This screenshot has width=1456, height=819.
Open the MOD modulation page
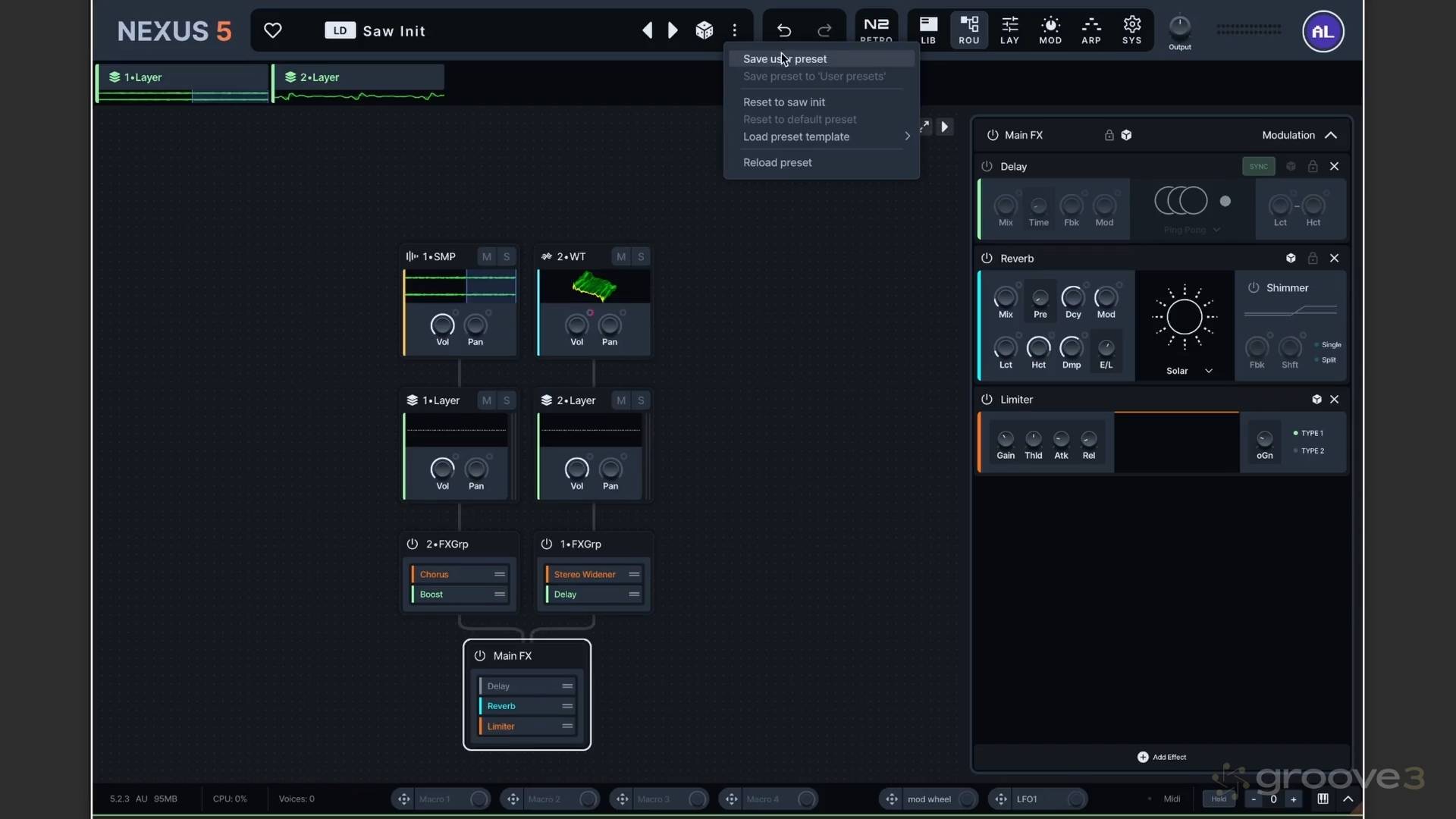click(1050, 30)
